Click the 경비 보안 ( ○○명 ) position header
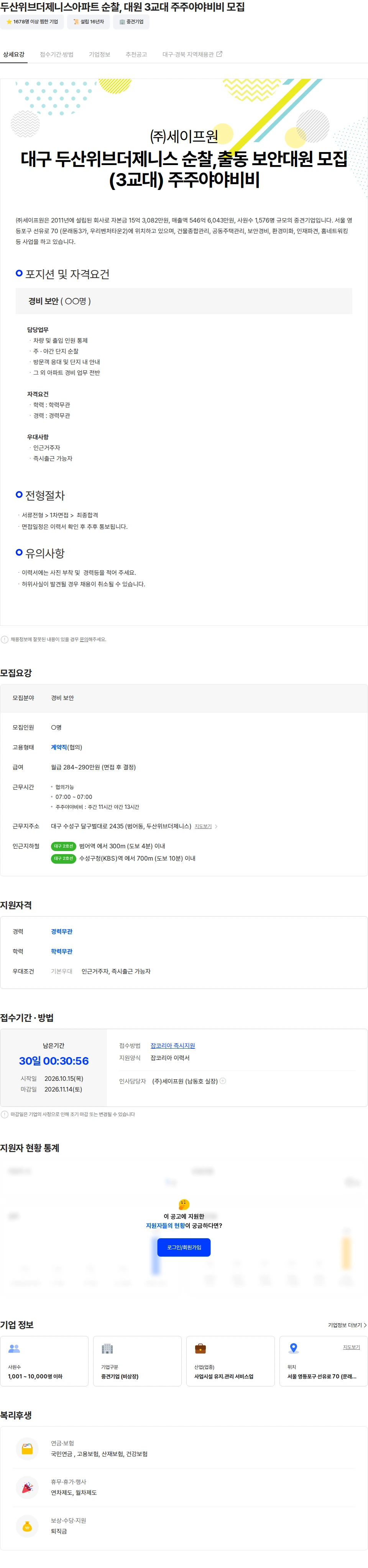 184,301
